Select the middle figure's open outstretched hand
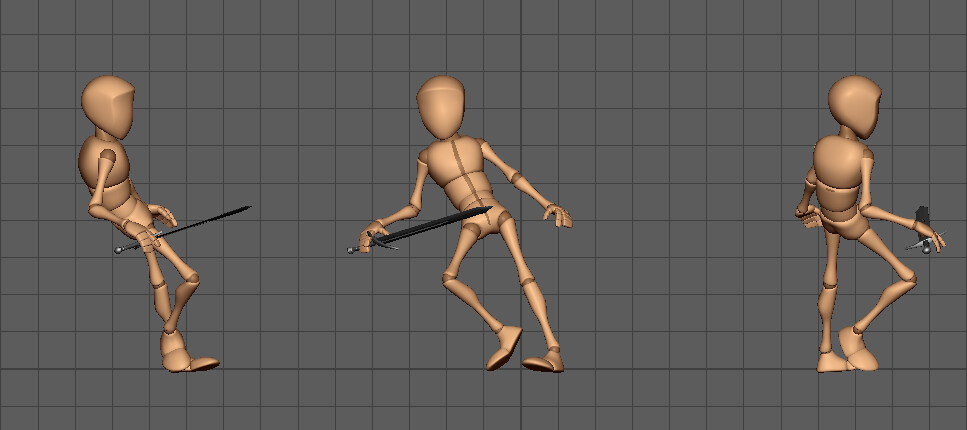 [x=558, y=215]
